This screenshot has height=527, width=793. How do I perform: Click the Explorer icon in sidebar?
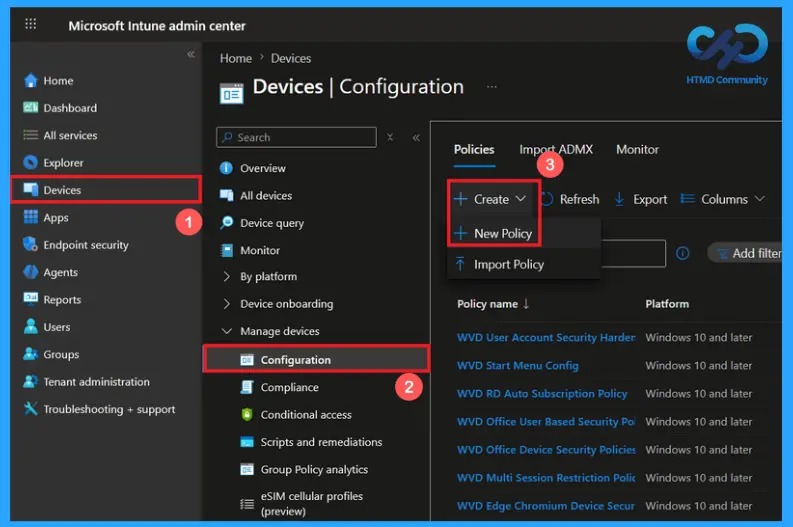tap(31, 162)
